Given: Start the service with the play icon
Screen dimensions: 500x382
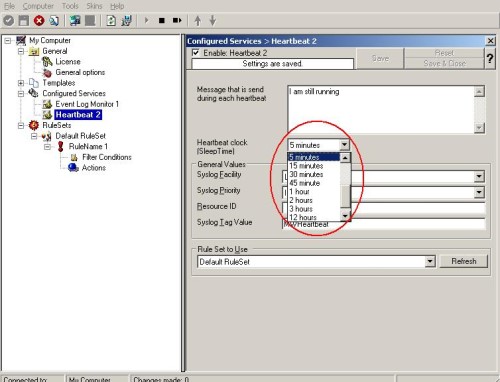Looking at the screenshot, I should [146, 20].
